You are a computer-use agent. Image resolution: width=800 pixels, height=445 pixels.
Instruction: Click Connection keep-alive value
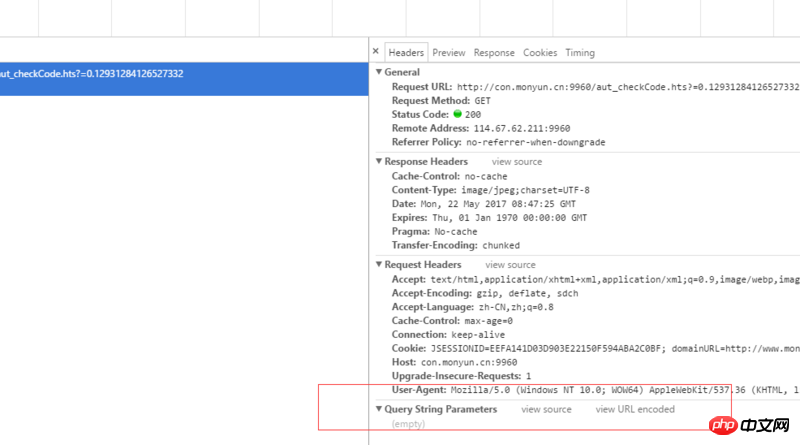pos(478,335)
